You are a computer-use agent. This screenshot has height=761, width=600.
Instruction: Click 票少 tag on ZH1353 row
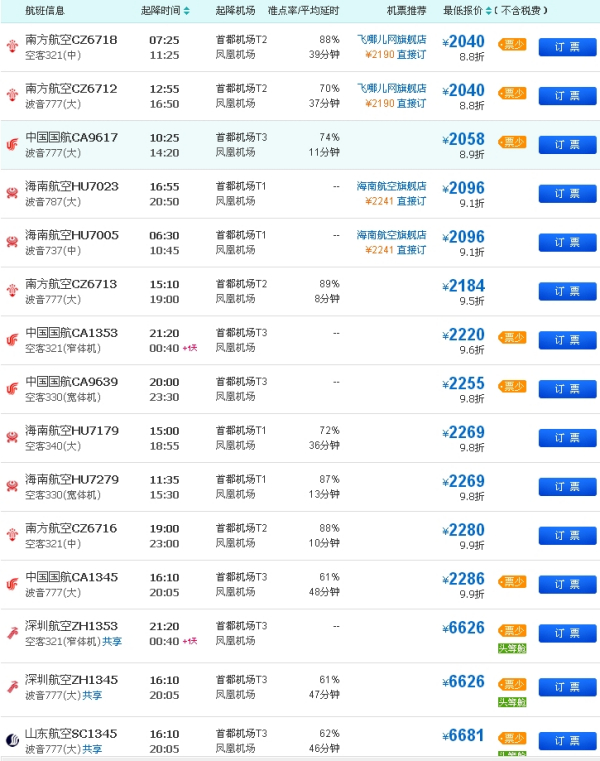tap(513, 630)
